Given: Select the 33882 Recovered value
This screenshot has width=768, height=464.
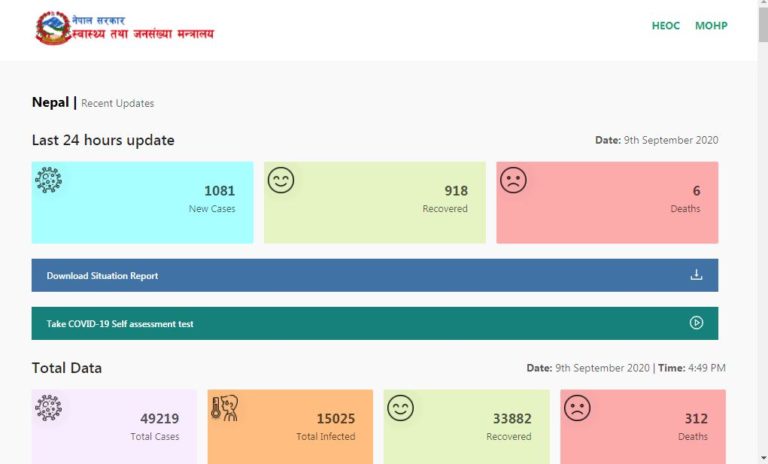Looking at the screenshot, I should point(512,418).
